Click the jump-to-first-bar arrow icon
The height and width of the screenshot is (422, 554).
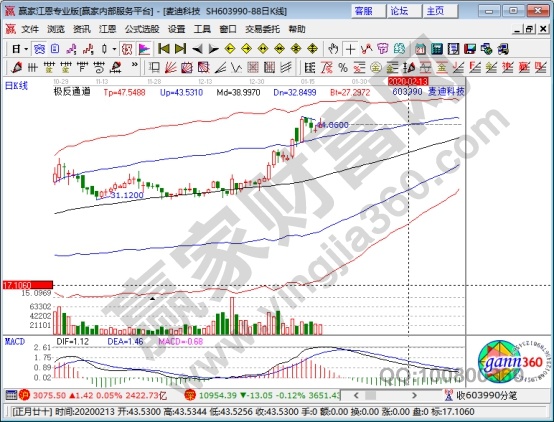pyautogui.click(x=164, y=49)
